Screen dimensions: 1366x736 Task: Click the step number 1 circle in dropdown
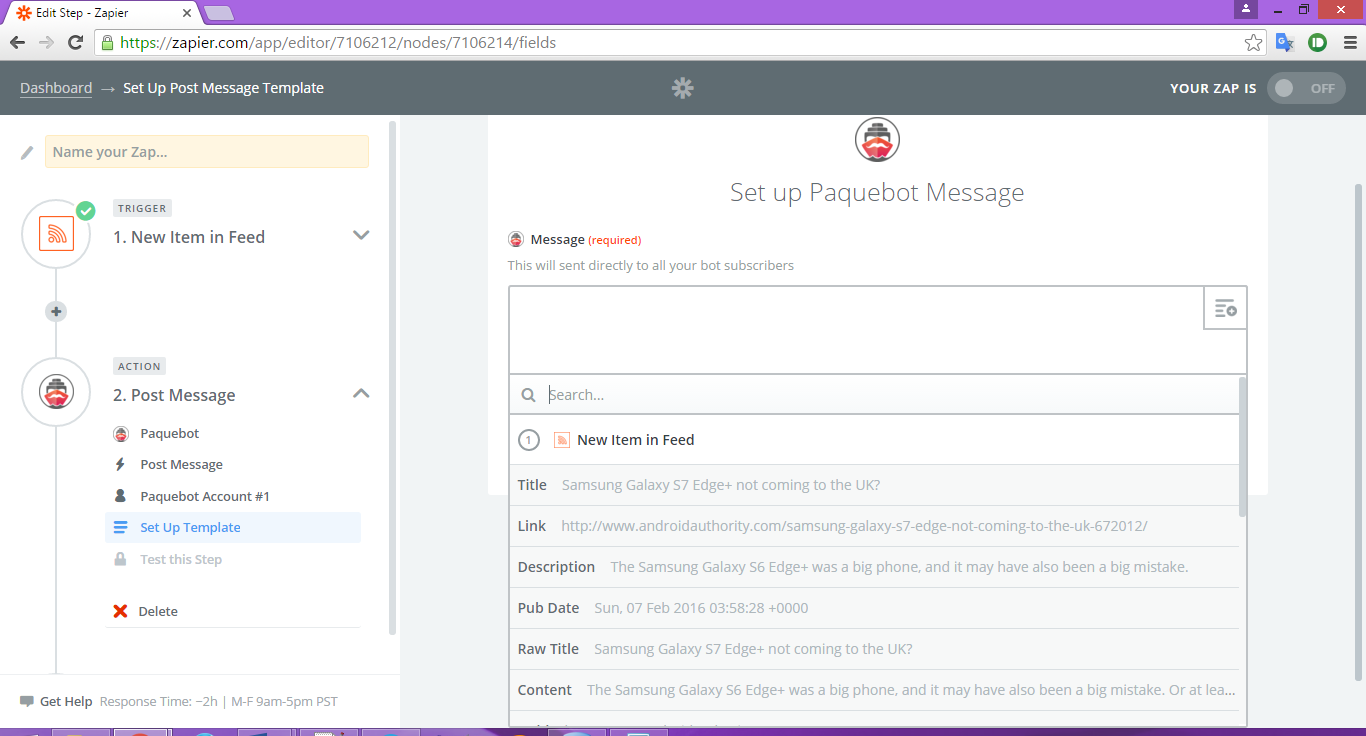click(x=529, y=440)
